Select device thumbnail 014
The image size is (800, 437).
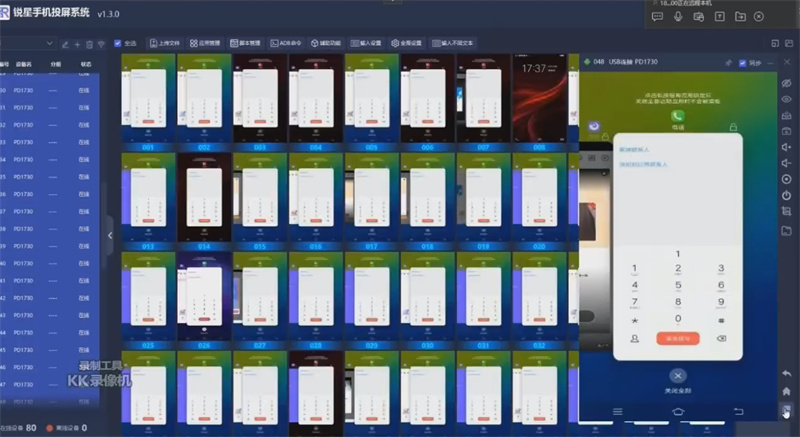coord(204,198)
